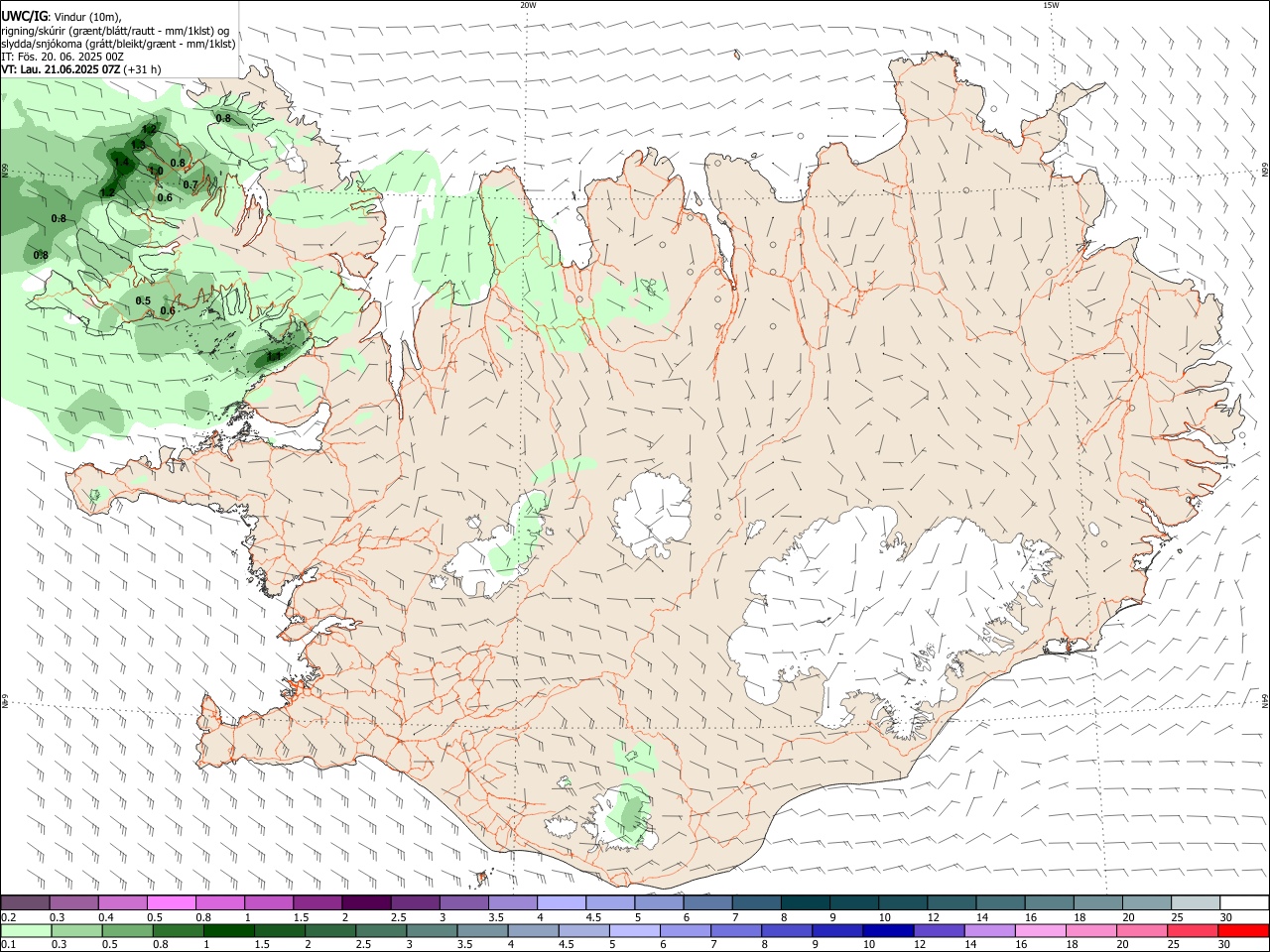The image size is (1270, 952).
Task: Pick the darkest blue 10–12 mm rain swatch
Action: (x=888, y=930)
